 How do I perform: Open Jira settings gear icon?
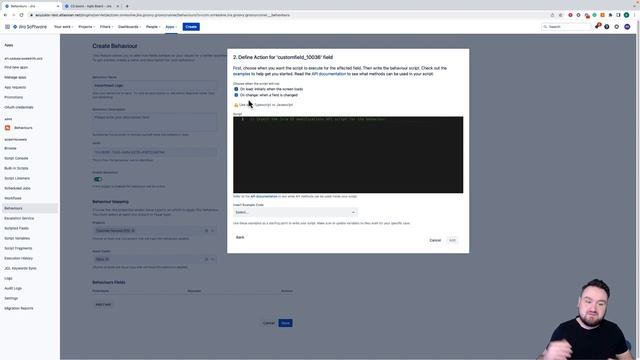pyautogui.click(x=617, y=27)
